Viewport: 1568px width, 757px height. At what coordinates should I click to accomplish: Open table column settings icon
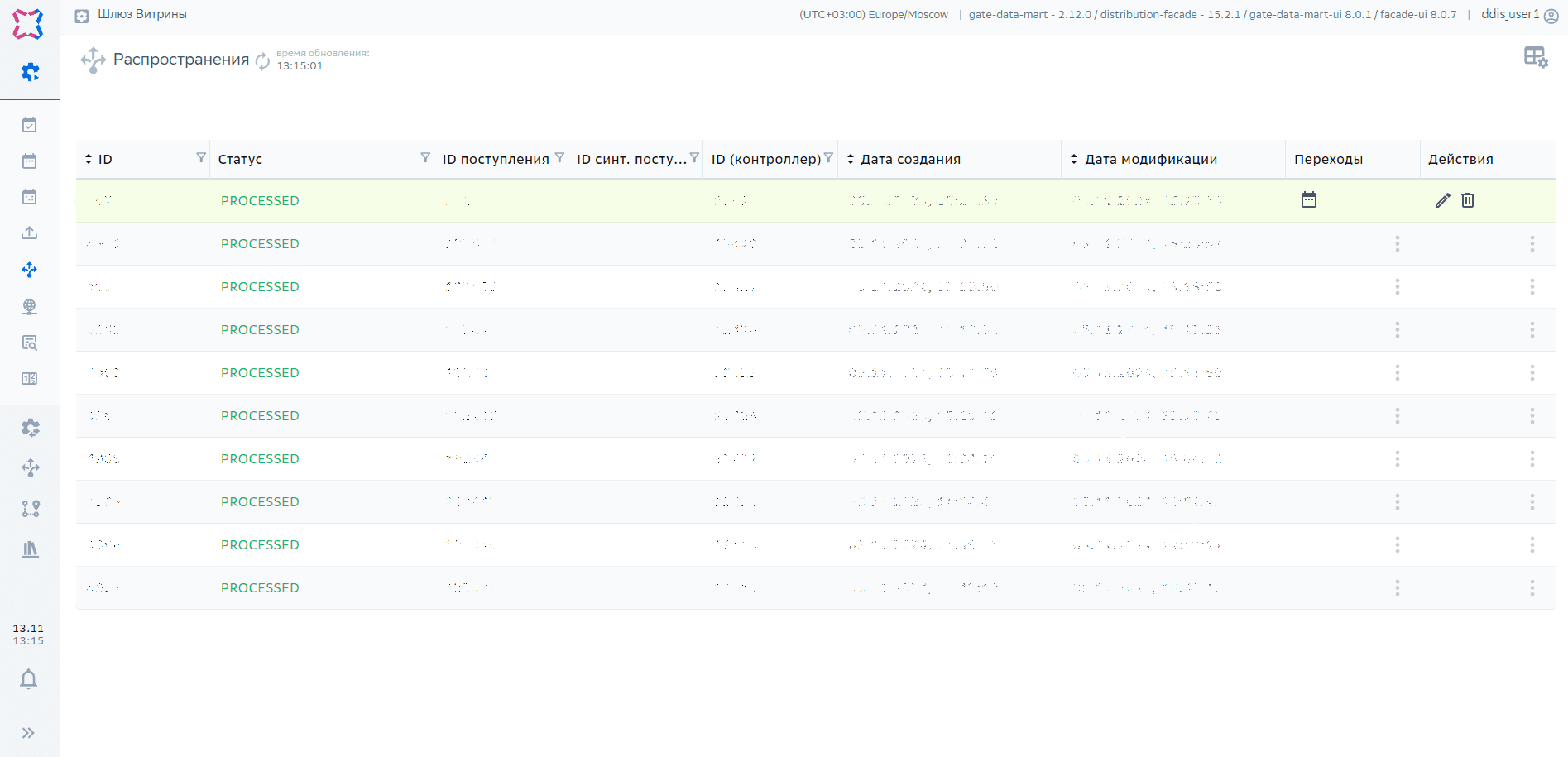click(1536, 57)
